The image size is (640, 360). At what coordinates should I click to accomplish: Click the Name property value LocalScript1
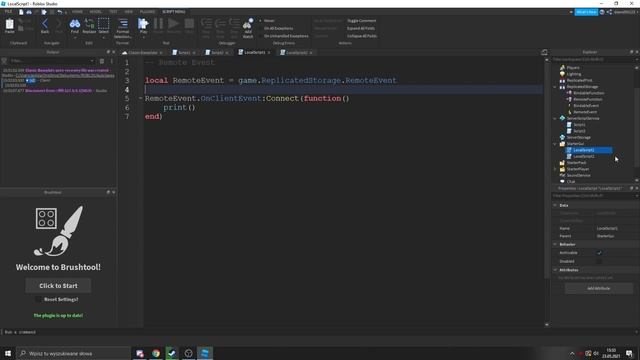click(x=607, y=229)
